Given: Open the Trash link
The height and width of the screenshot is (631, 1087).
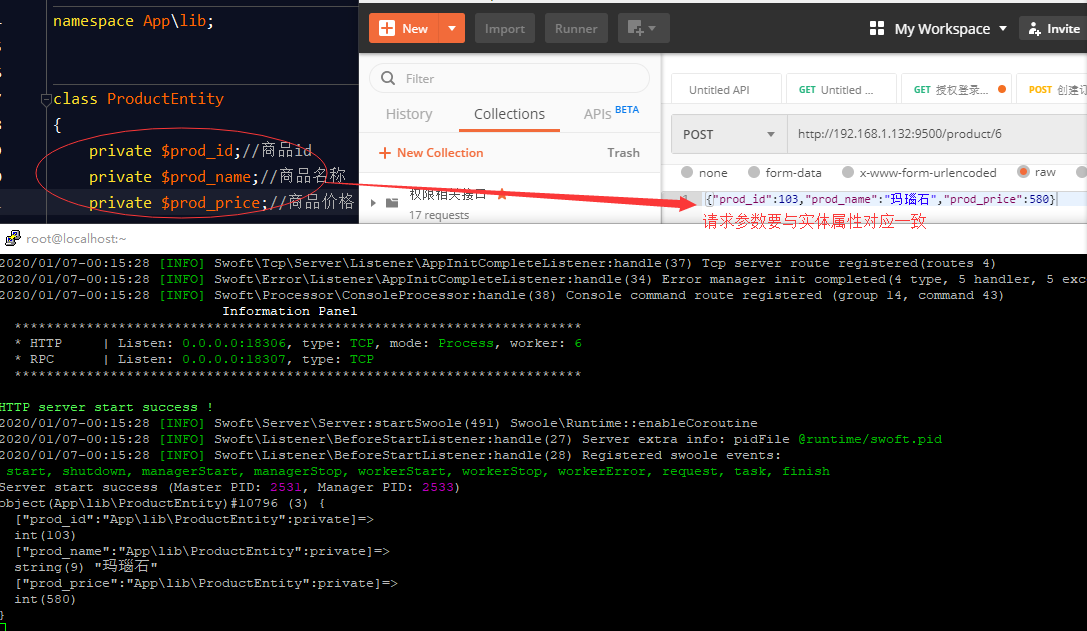Looking at the screenshot, I should (623, 153).
